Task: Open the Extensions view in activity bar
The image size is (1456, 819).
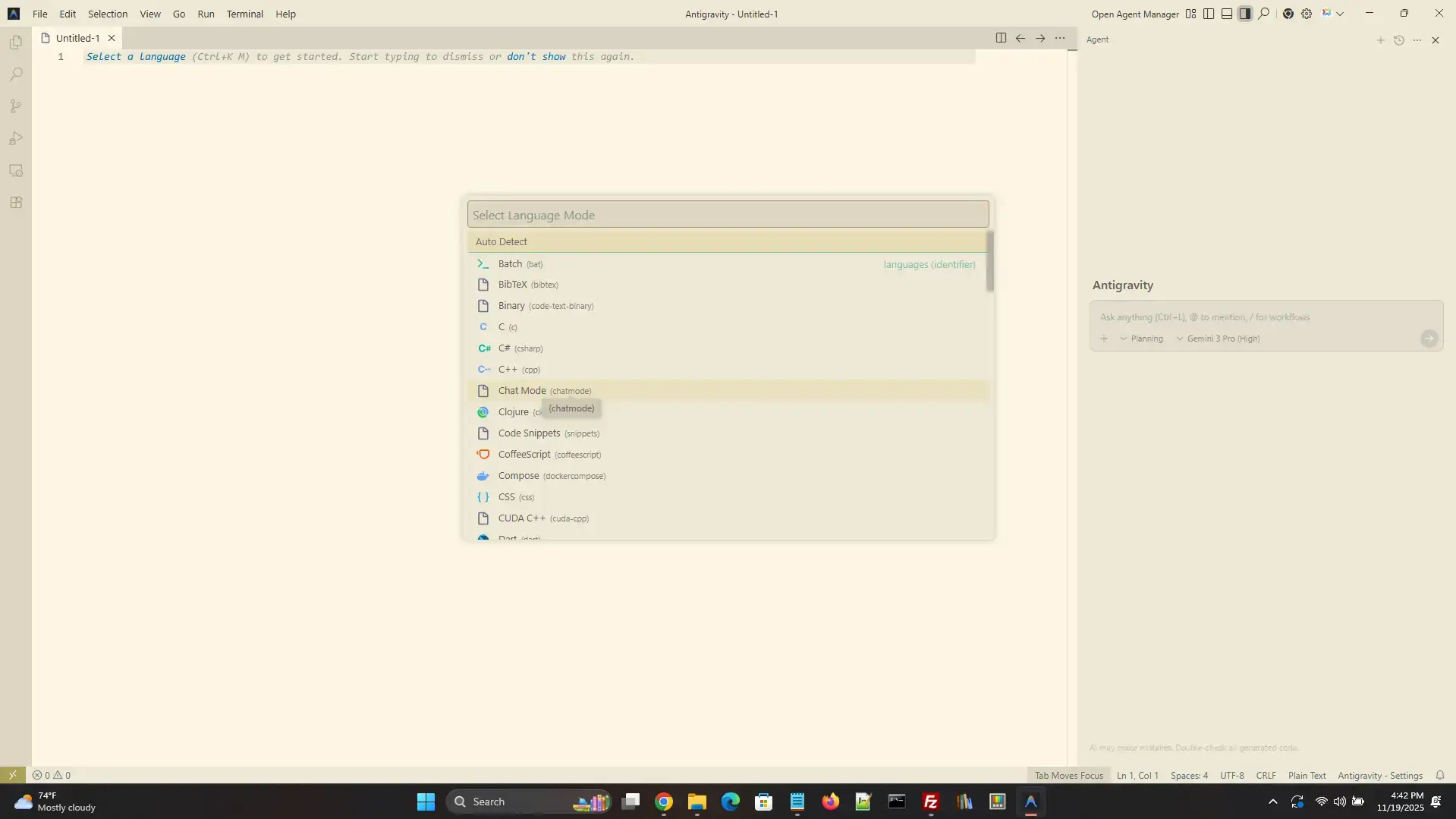Action: 16,203
